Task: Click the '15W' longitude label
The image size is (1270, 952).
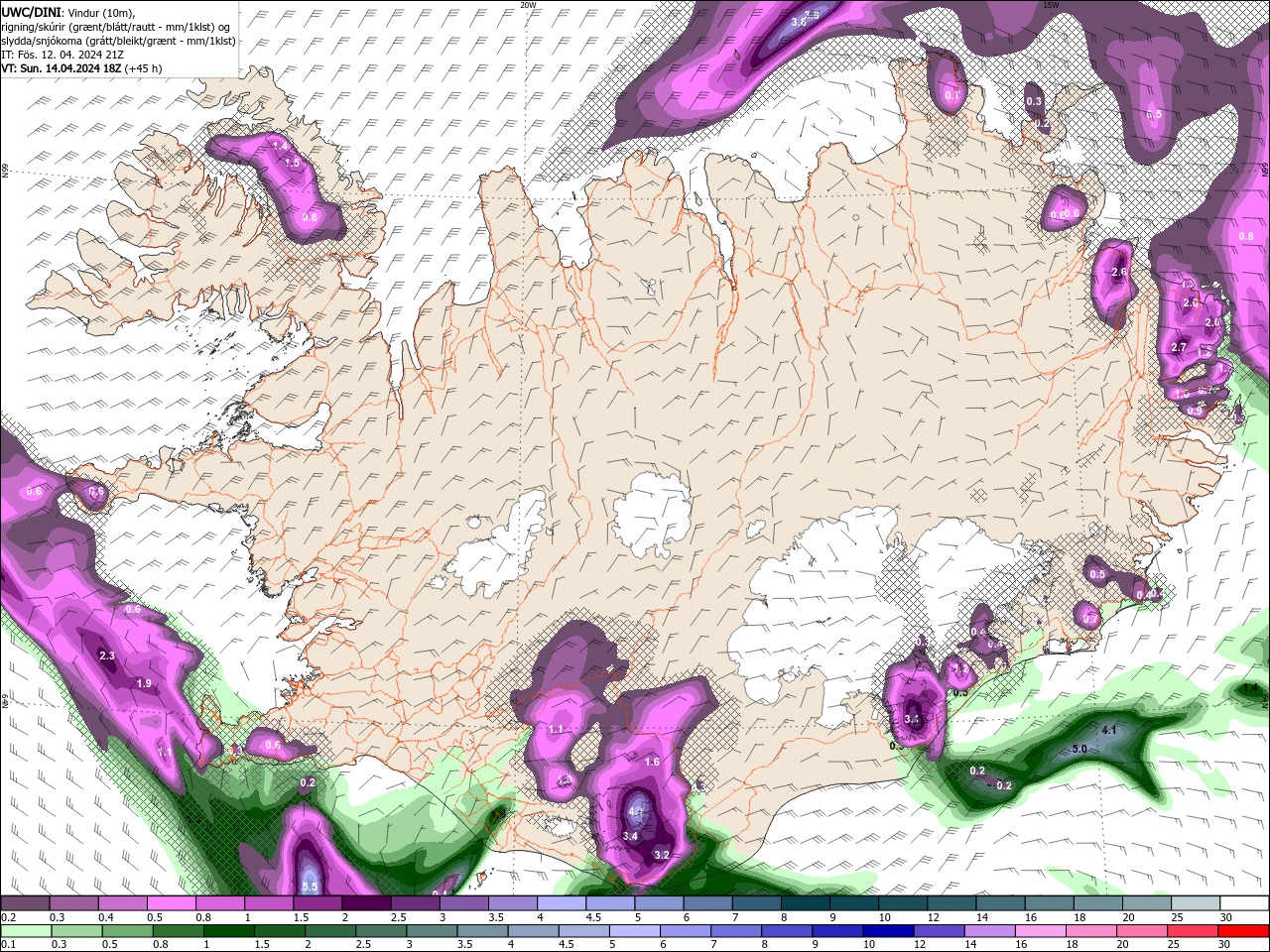Action: pyautogui.click(x=1051, y=5)
